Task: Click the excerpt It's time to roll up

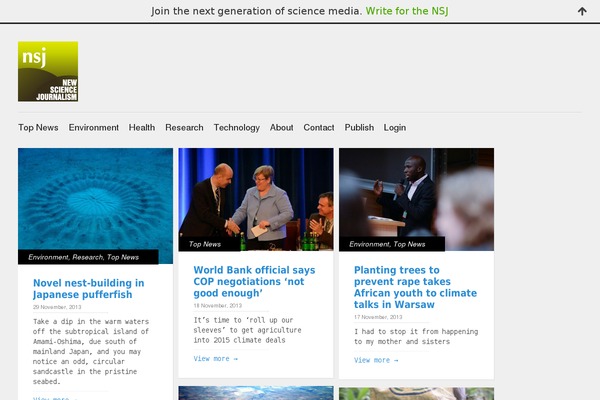Action: [x=247, y=330]
